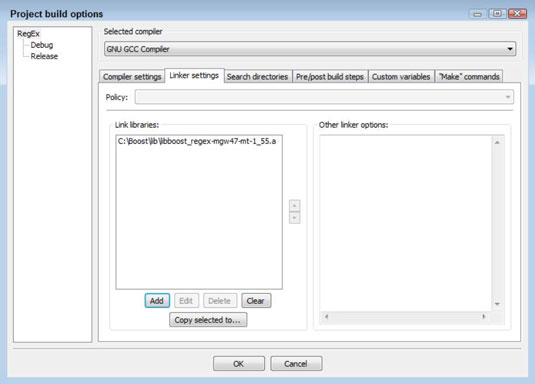The height and width of the screenshot is (384, 535).
Task: Maximize the Project build options window
Action: (497, 14)
